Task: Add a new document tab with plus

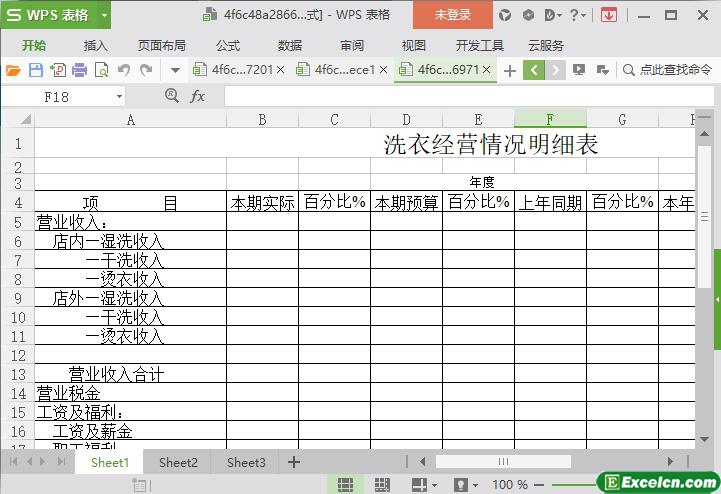Action: pyautogui.click(x=509, y=71)
